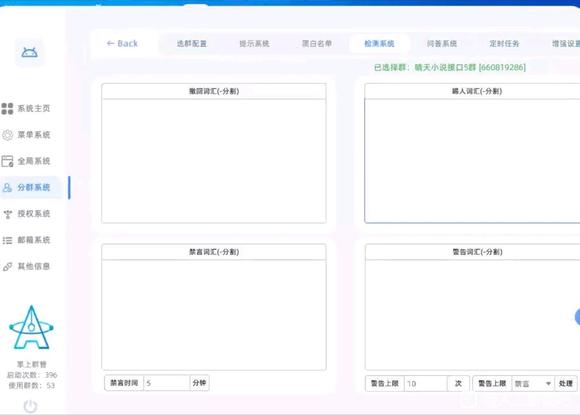The image size is (580, 415).
Task: Click the 撤回词汇 text area
Action: point(214,161)
